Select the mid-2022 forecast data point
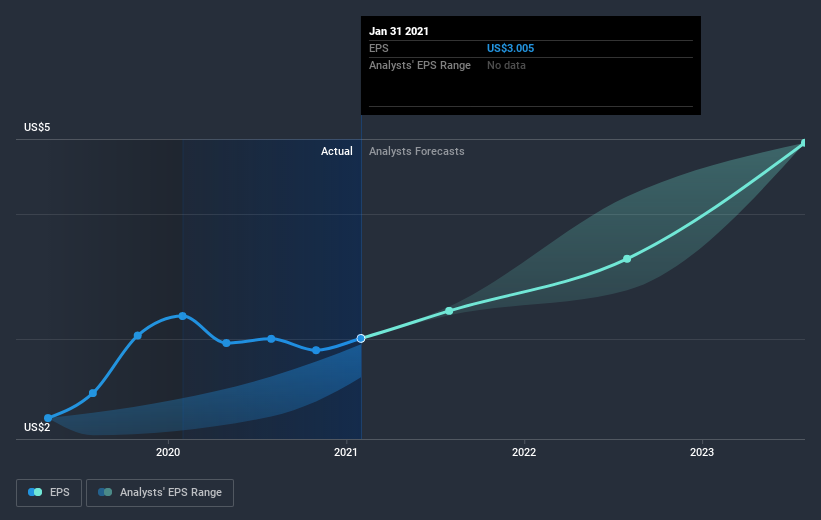Image resolution: width=821 pixels, height=520 pixels. point(627,259)
